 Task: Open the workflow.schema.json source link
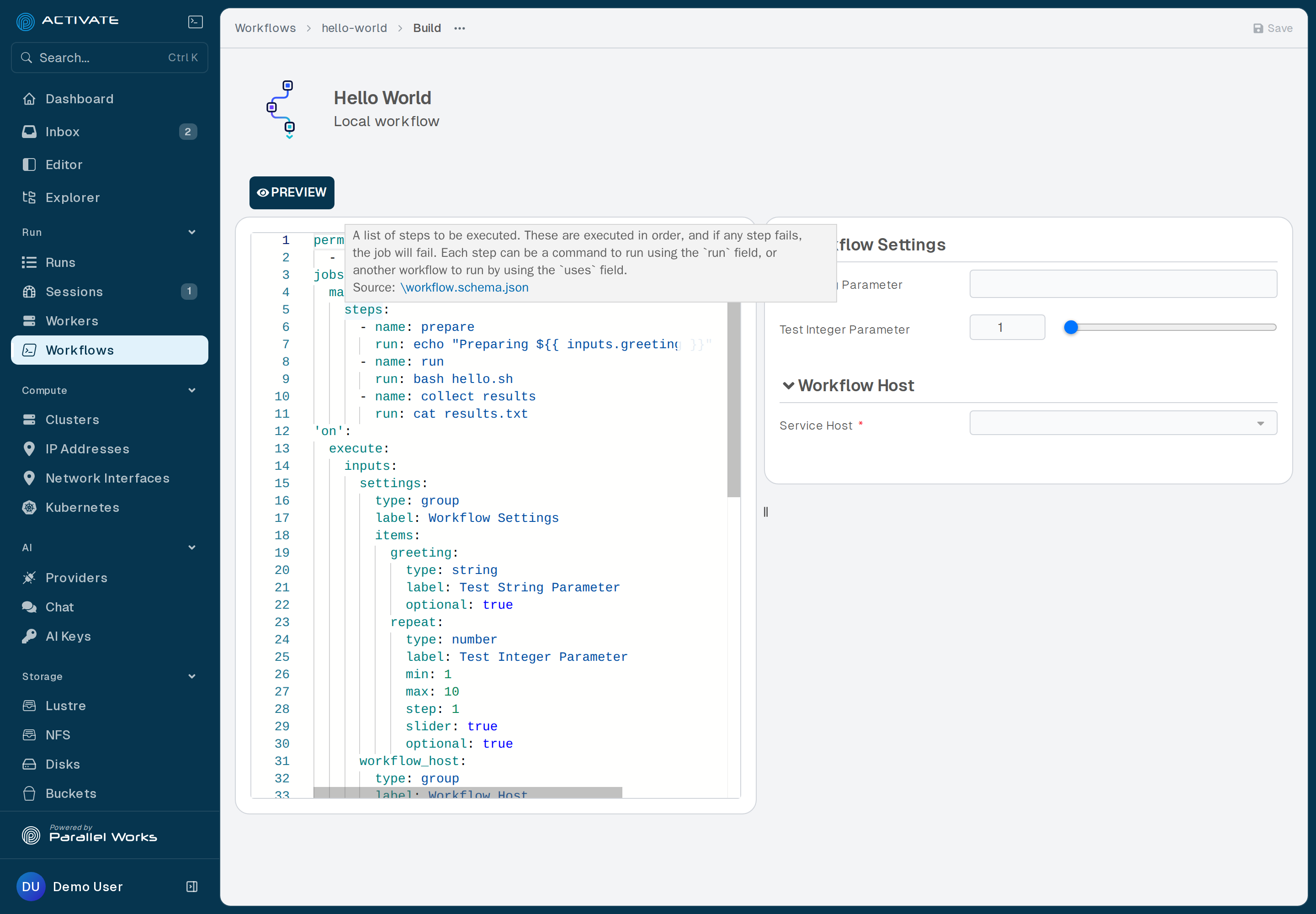pos(464,287)
